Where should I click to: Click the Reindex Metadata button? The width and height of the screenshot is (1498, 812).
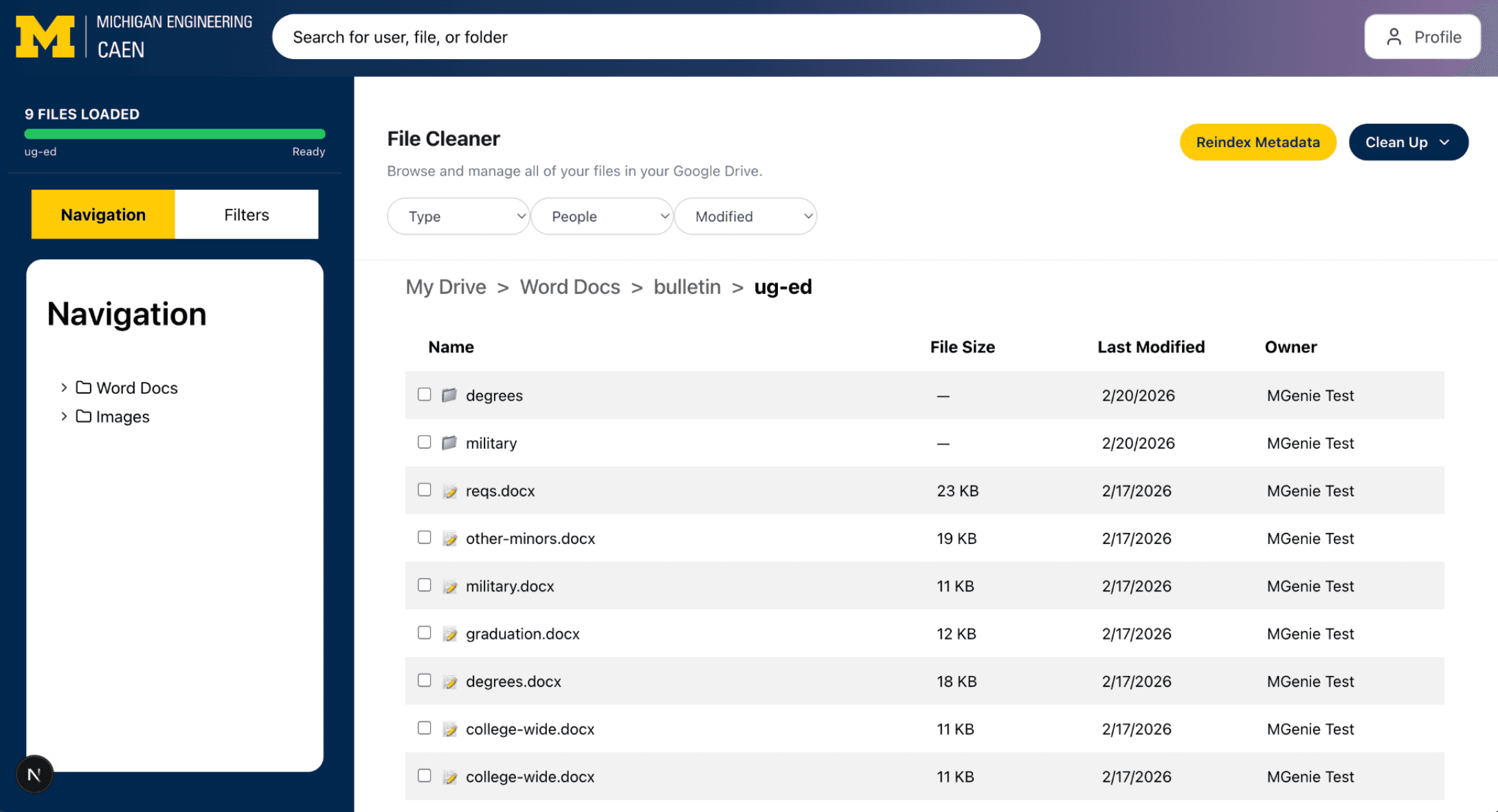coord(1257,142)
